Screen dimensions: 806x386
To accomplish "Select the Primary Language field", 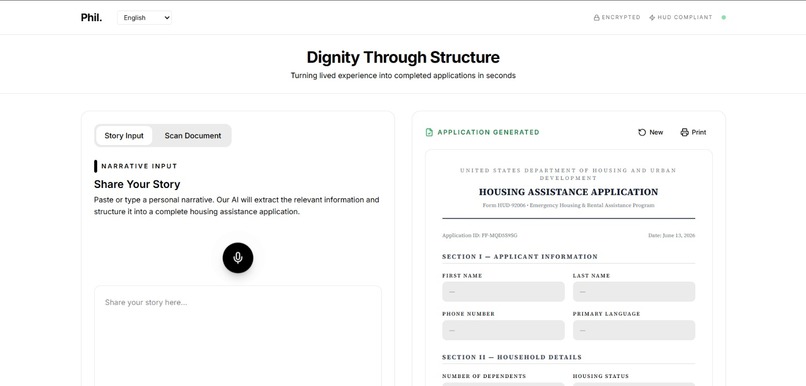I will 634,330.
